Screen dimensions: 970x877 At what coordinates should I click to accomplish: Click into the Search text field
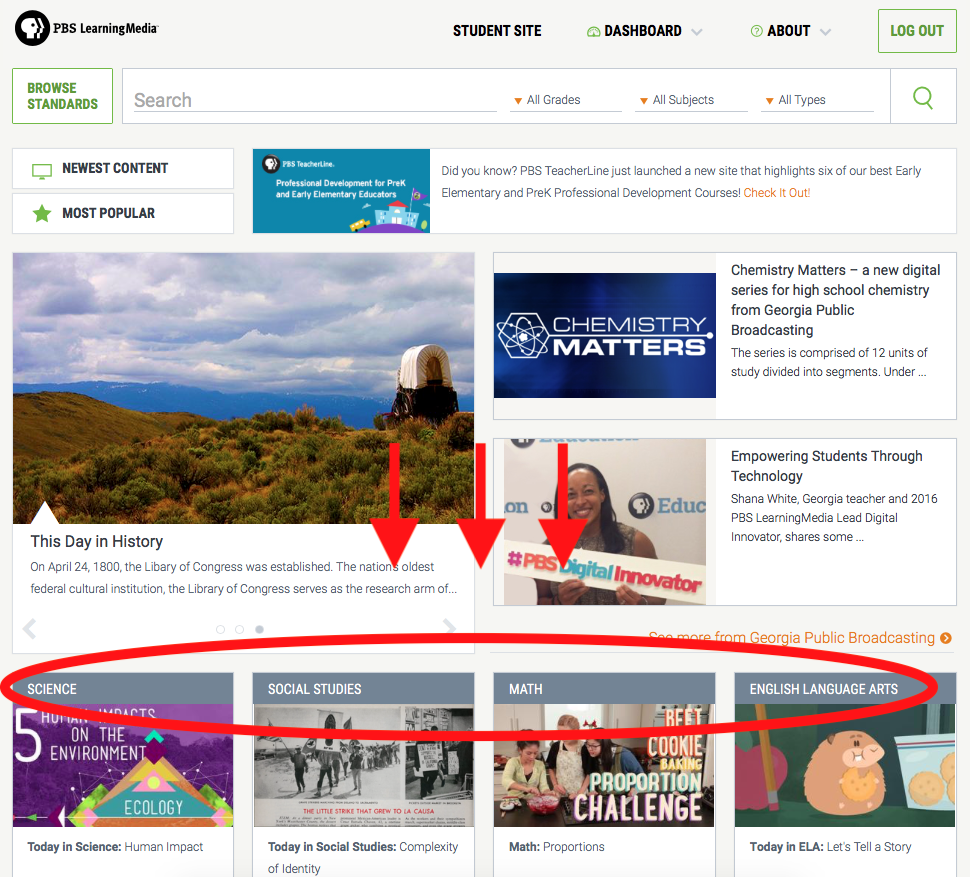[x=315, y=100]
